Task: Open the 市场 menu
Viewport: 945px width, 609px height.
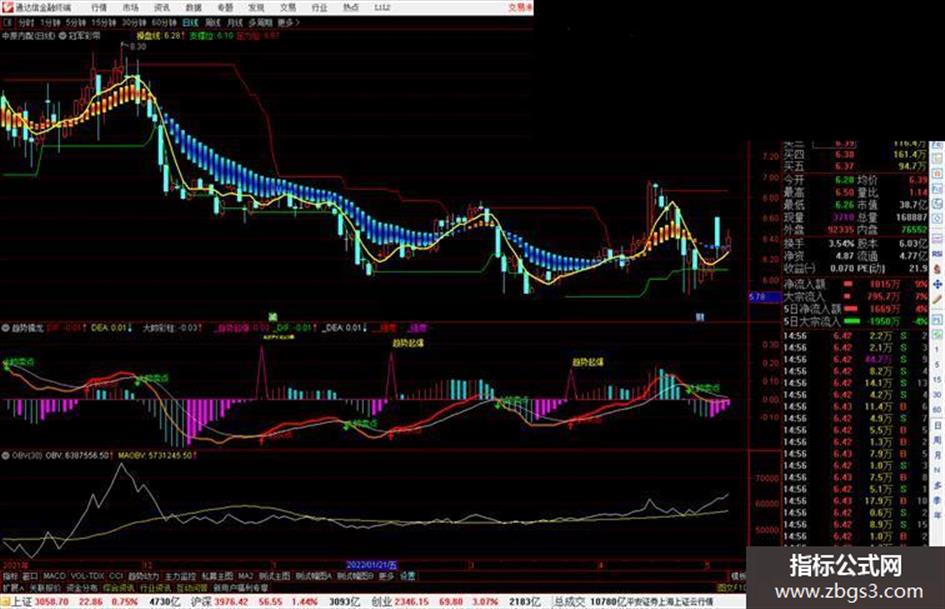Action: 131,7
